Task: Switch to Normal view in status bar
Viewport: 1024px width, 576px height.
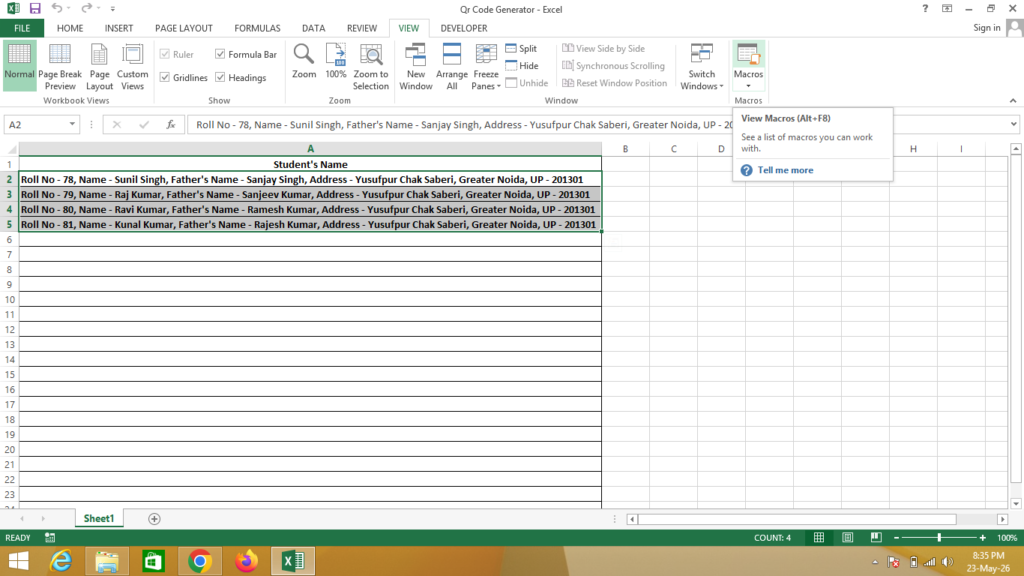Action: 818,537
